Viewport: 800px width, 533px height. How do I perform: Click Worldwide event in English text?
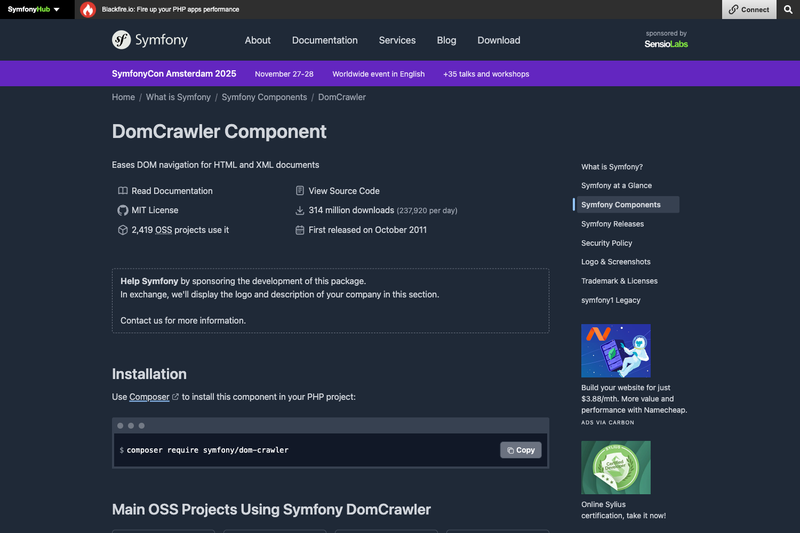pos(379,74)
